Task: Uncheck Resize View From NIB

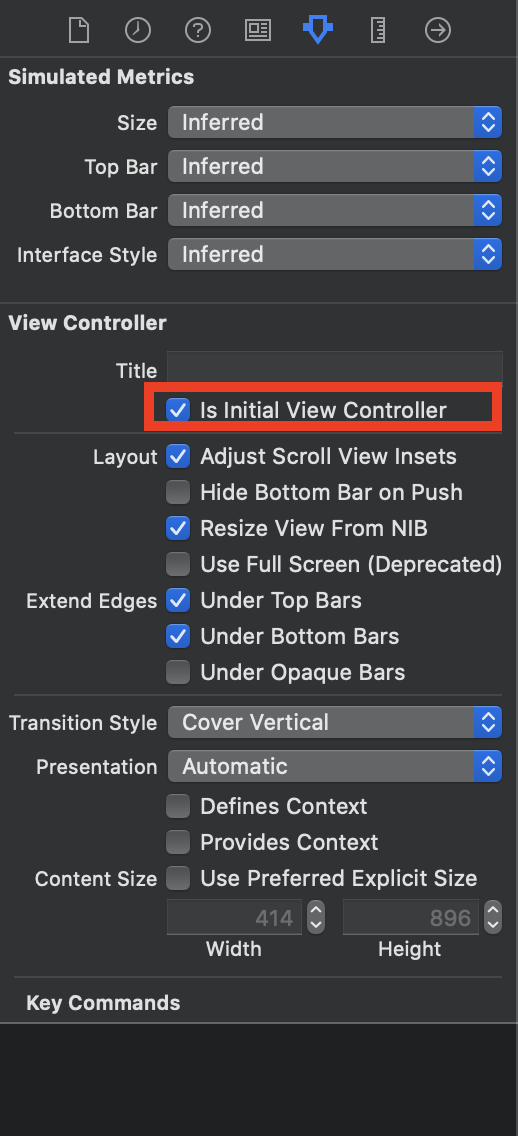Action: pyautogui.click(x=177, y=528)
